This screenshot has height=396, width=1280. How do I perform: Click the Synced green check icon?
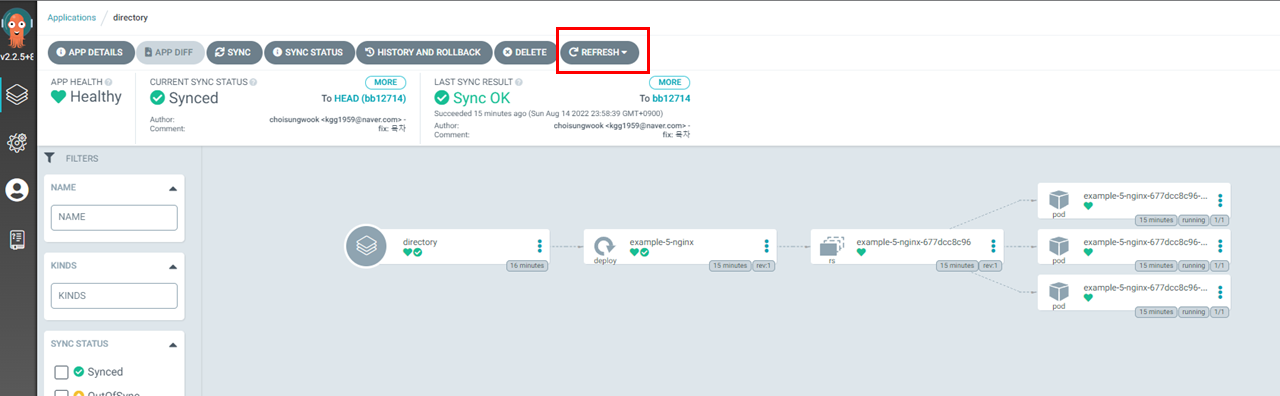click(157, 98)
